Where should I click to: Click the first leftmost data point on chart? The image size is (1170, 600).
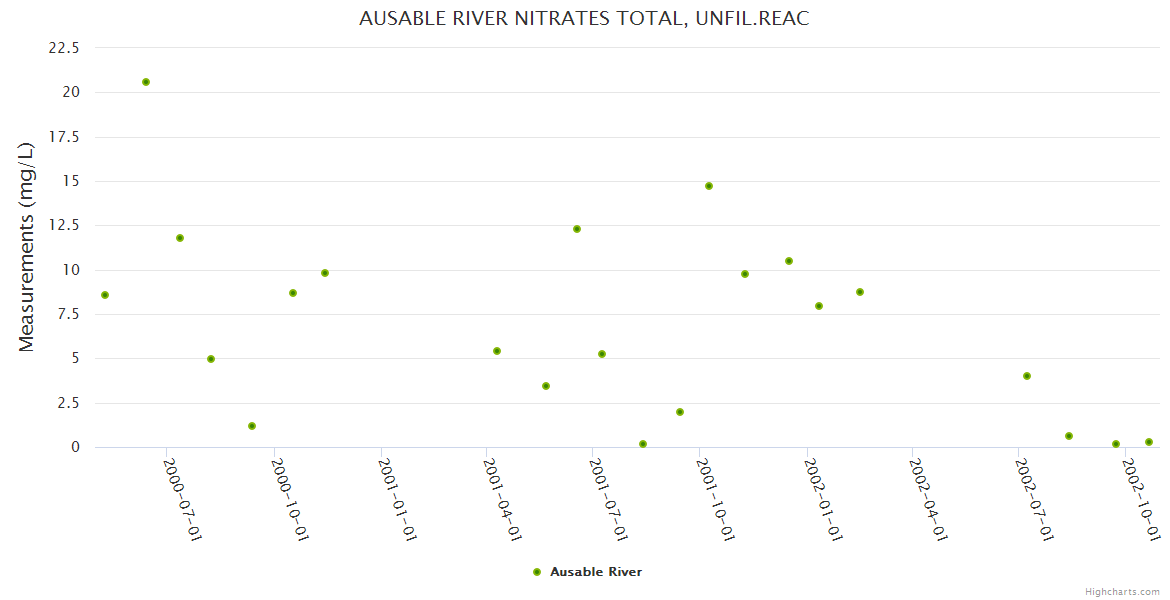105,295
